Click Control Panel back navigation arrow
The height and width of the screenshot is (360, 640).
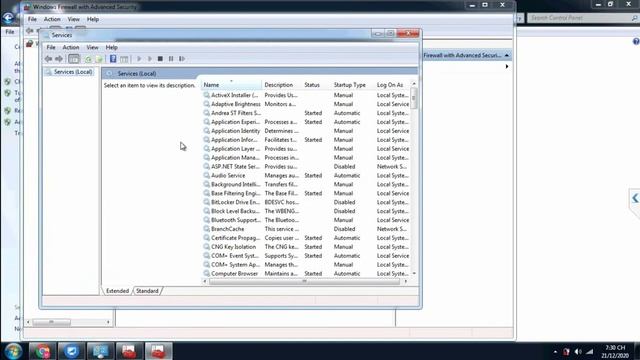pos(7,18)
